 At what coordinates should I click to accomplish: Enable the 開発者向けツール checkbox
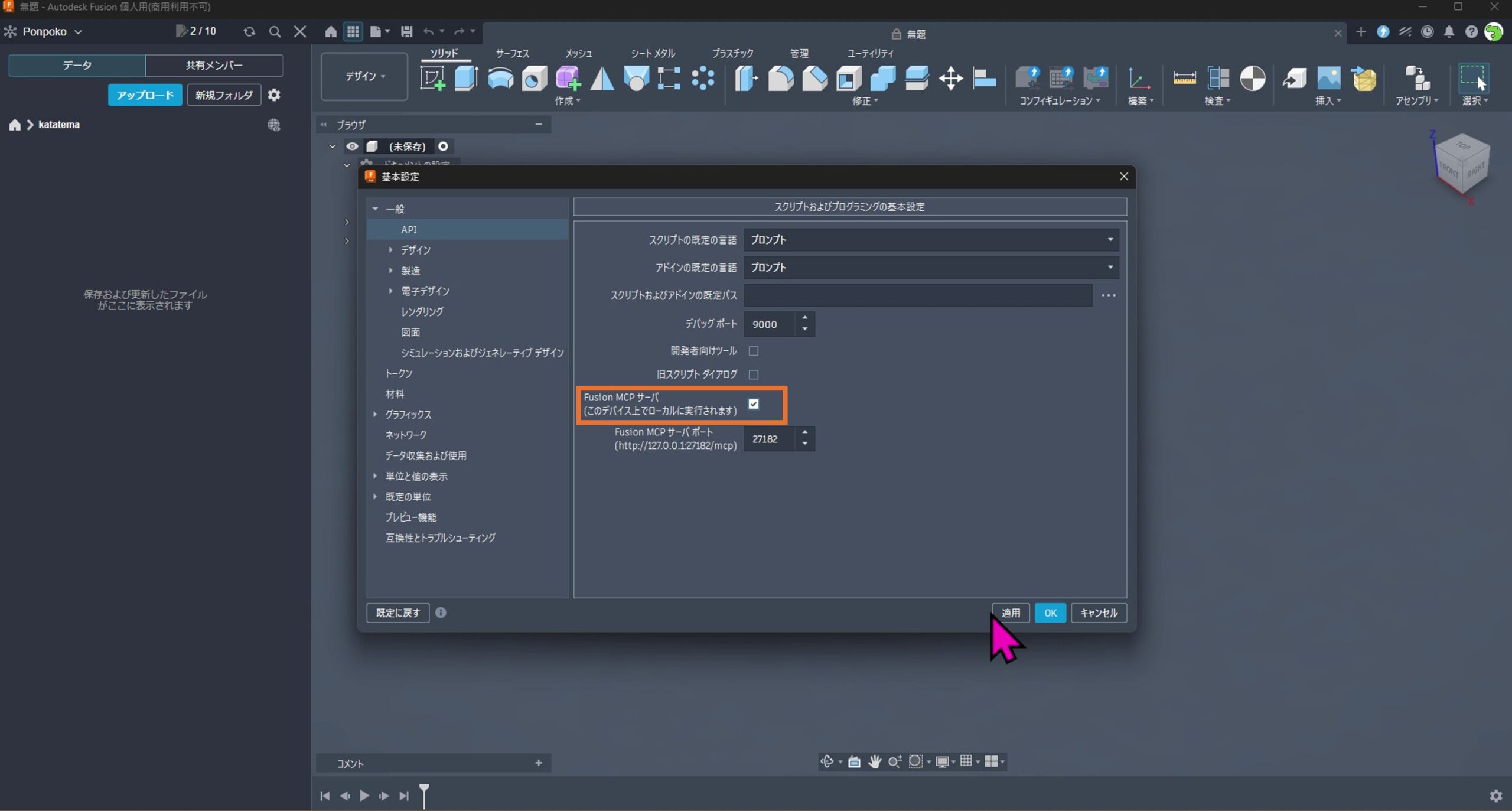click(753, 351)
